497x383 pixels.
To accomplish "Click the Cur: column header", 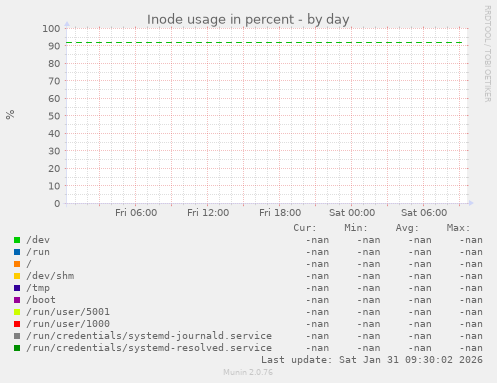I will pos(305,228).
